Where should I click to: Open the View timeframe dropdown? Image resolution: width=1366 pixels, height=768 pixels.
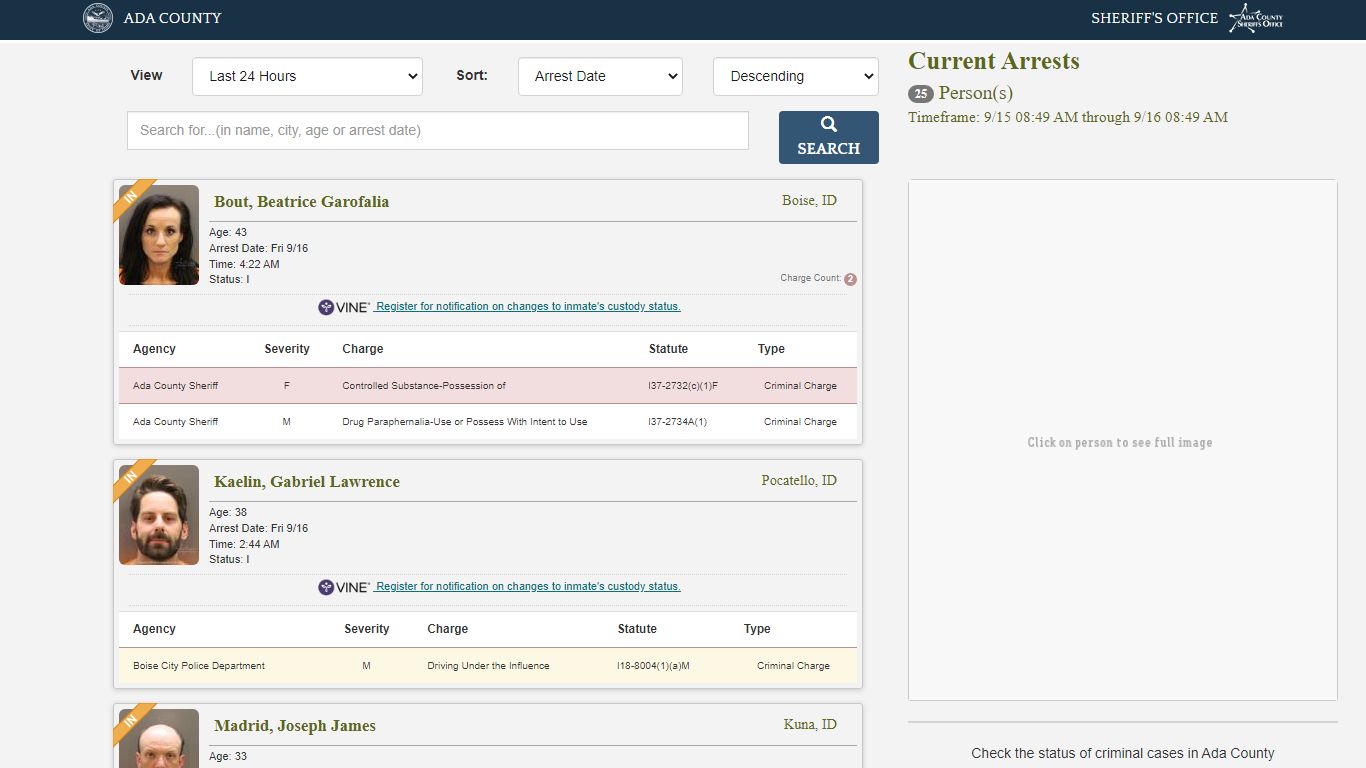[307, 76]
